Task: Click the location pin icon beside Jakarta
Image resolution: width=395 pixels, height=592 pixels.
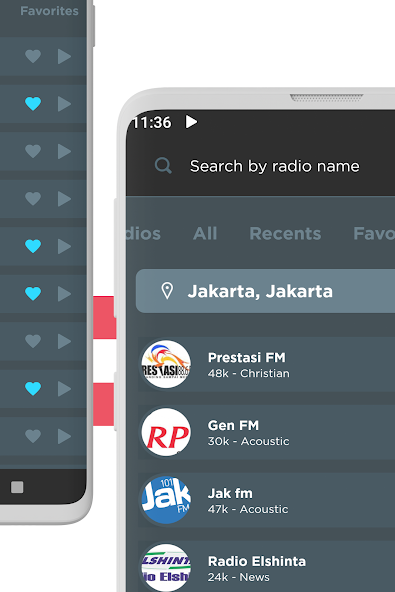Action: pyautogui.click(x=167, y=291)
